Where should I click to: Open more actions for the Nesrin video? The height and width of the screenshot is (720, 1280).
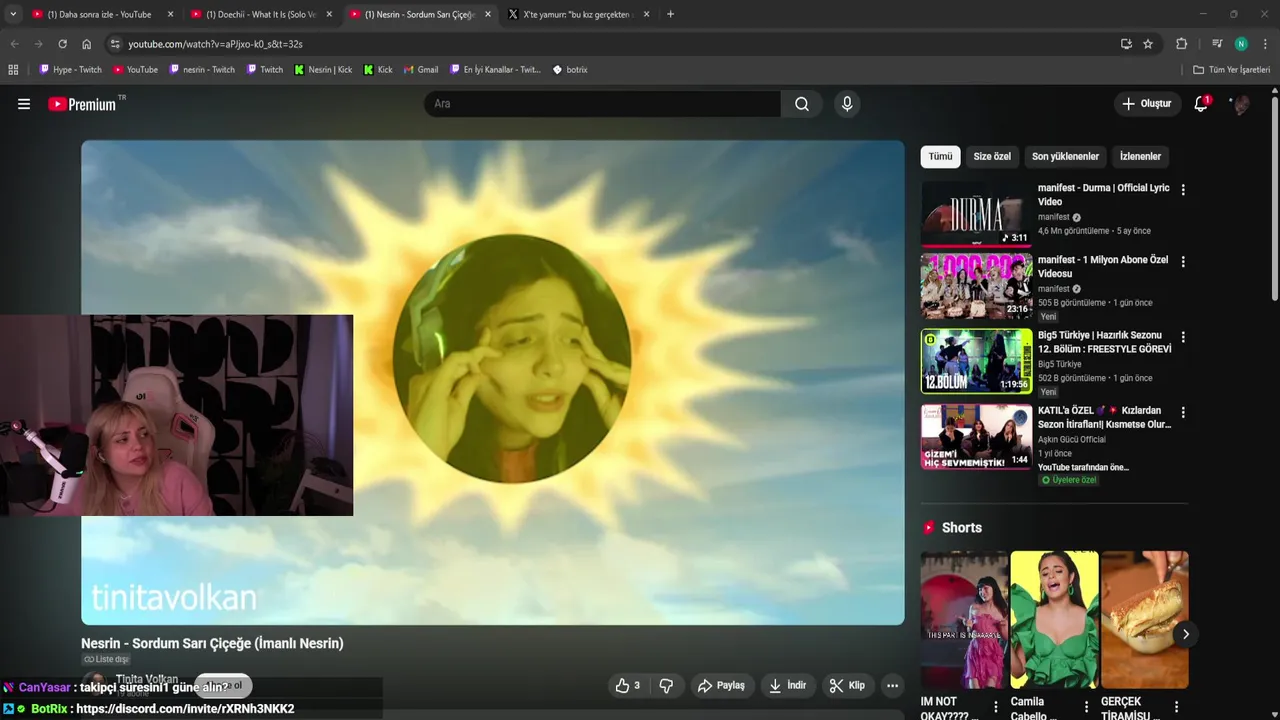892,685
